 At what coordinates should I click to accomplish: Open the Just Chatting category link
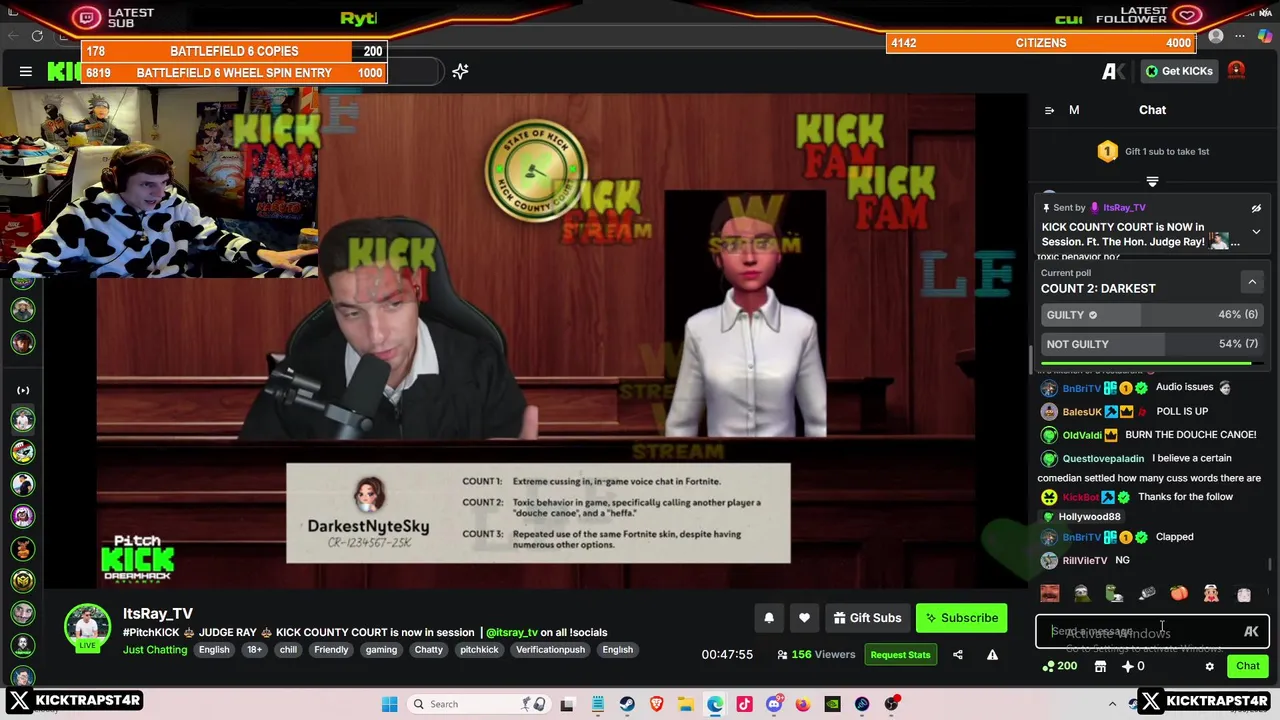[x=155, y=650]
